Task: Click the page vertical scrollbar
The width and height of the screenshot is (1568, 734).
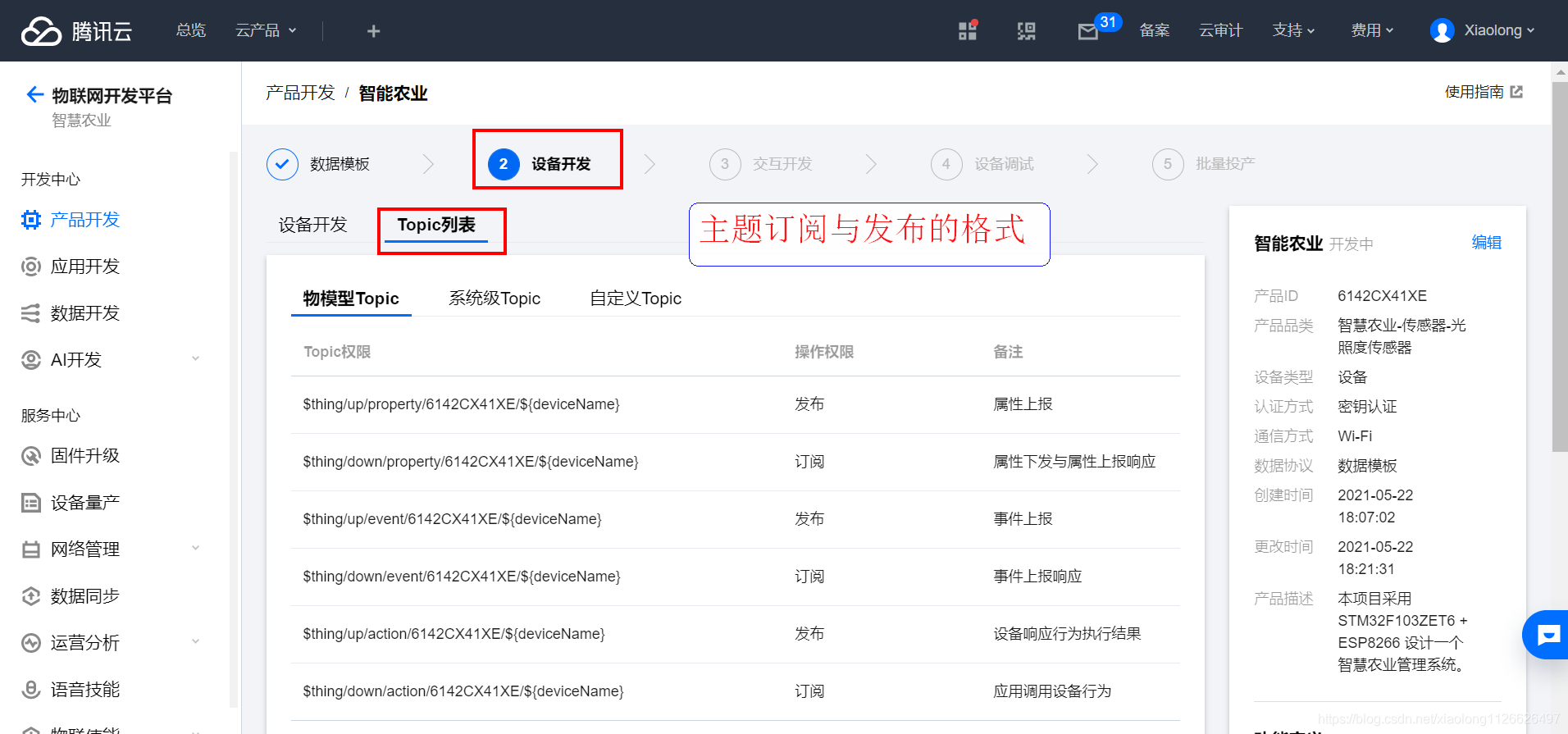Action: coord(1560,267)
